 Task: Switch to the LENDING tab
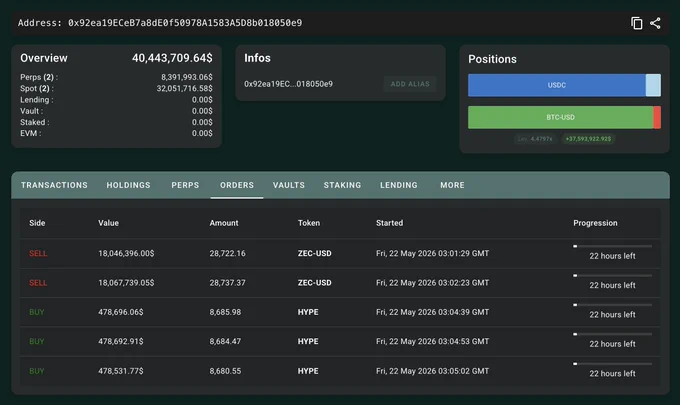point(399,185)
